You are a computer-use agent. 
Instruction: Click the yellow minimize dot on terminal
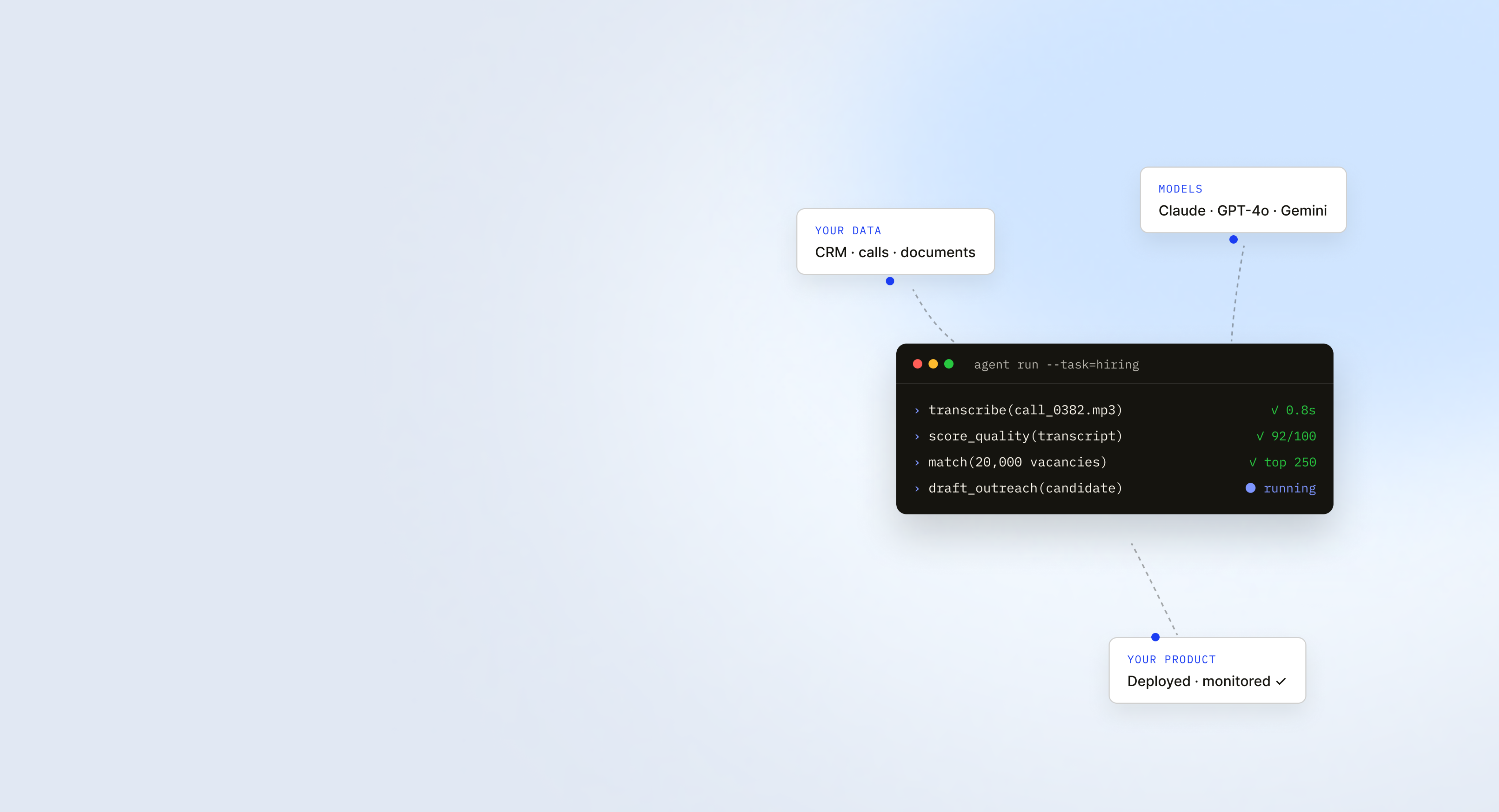click(x=933, y=364)
